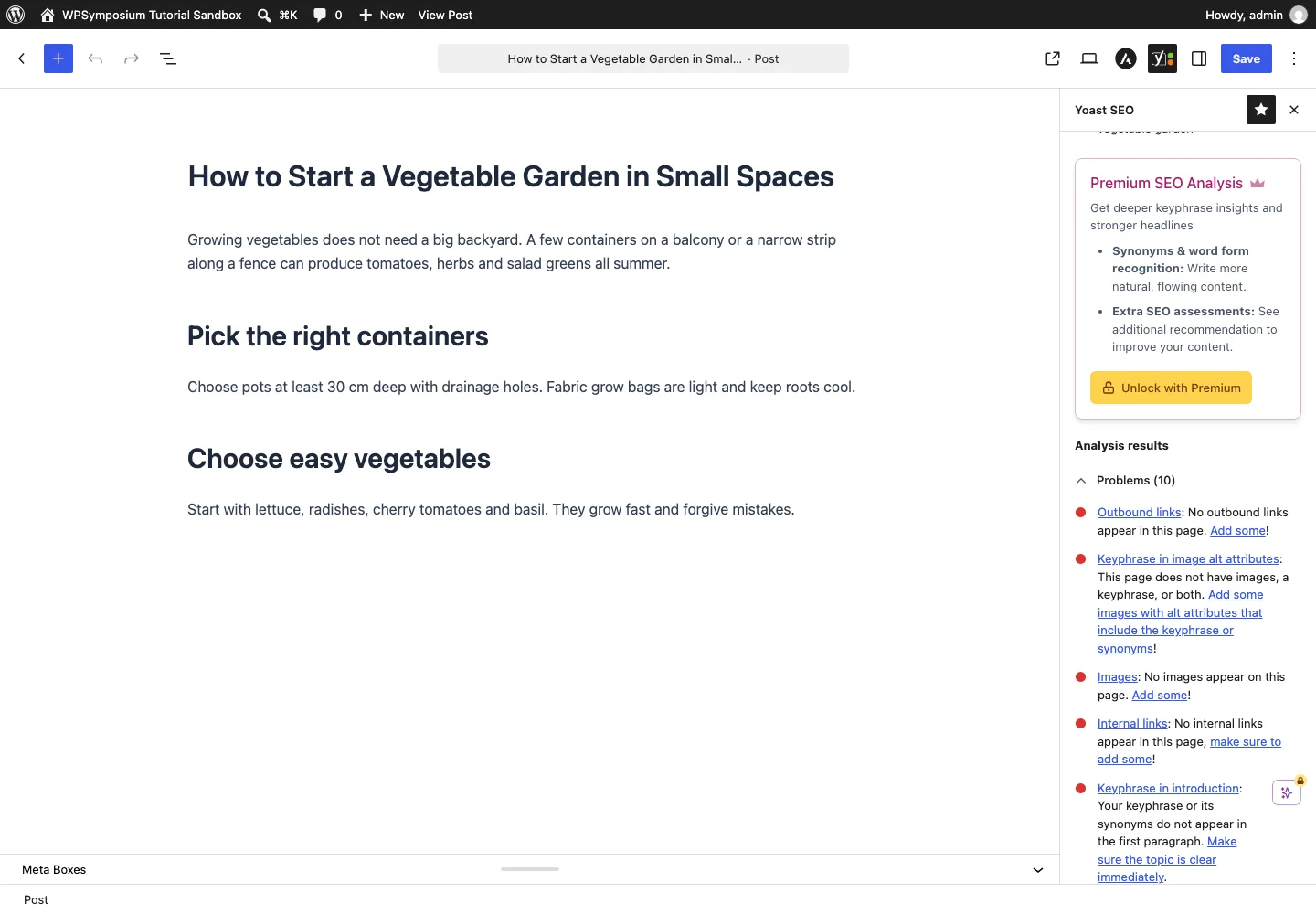Click View Post in admin bar

pos(445,15)
